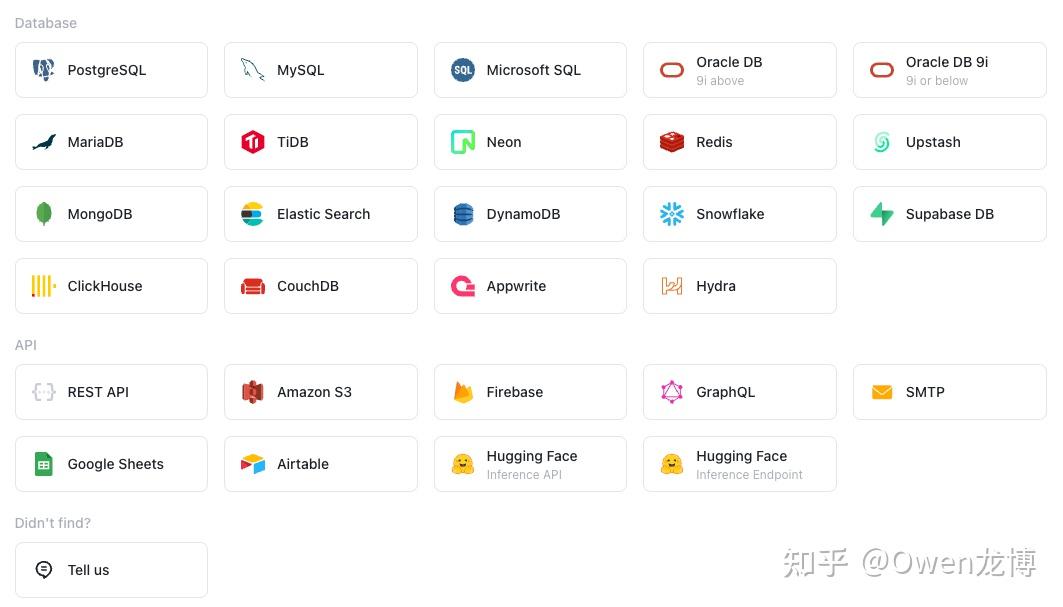1063x607 pixels.
Task: Click the Microsoft SQL blue icon
Action: (x=463, y=70)
